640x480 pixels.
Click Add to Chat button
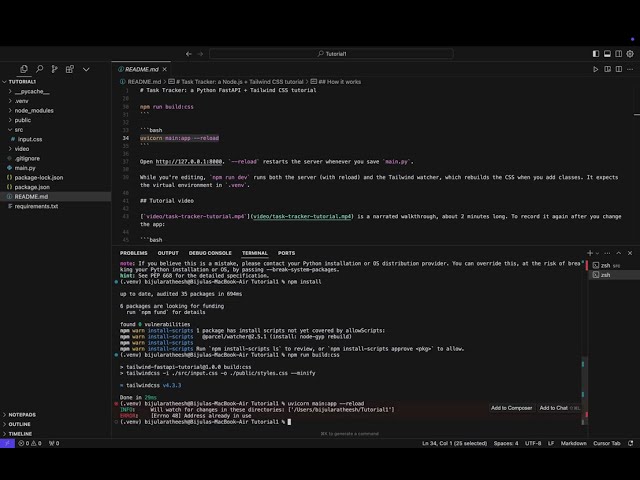tap(558, 408)
